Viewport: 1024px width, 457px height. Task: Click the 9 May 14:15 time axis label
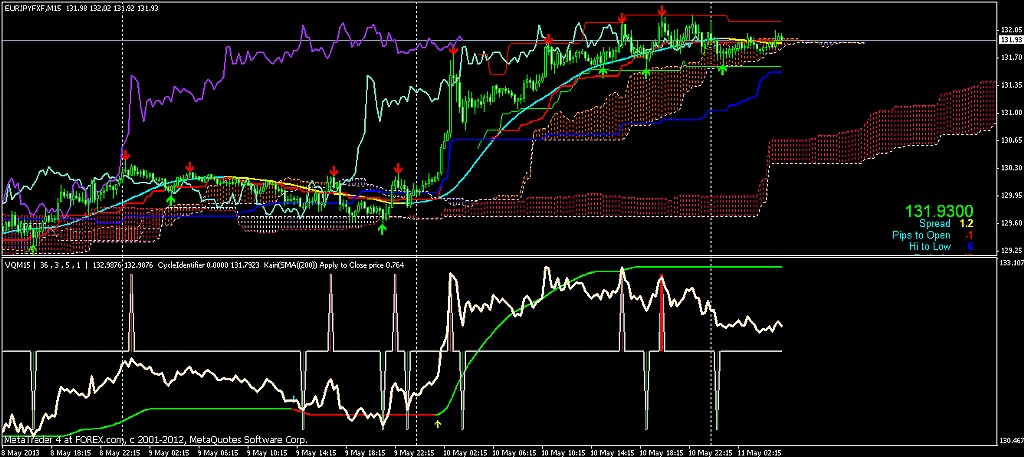coord(314,452)
